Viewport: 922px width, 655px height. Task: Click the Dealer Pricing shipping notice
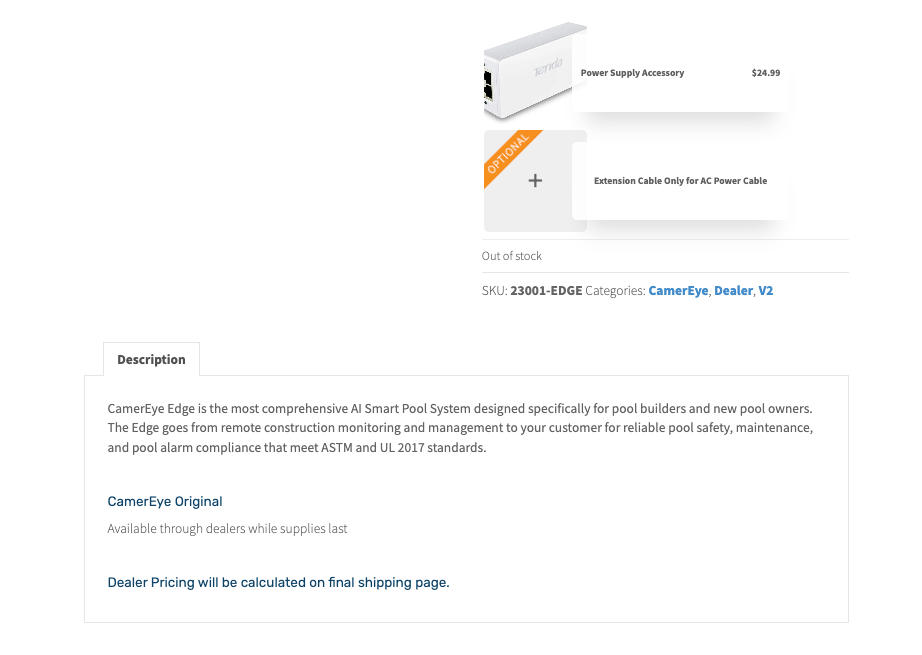coord(278,582)
